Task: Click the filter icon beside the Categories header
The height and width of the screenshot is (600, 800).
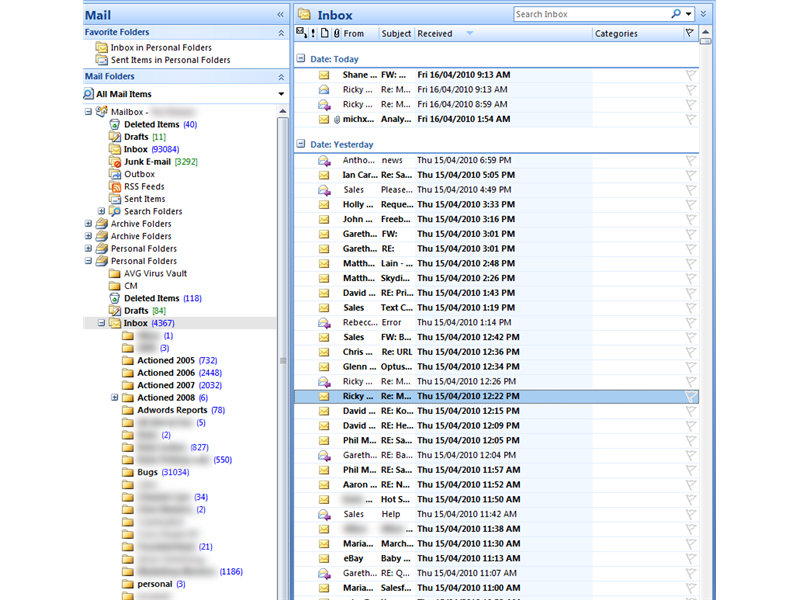Action: (690, 33)
